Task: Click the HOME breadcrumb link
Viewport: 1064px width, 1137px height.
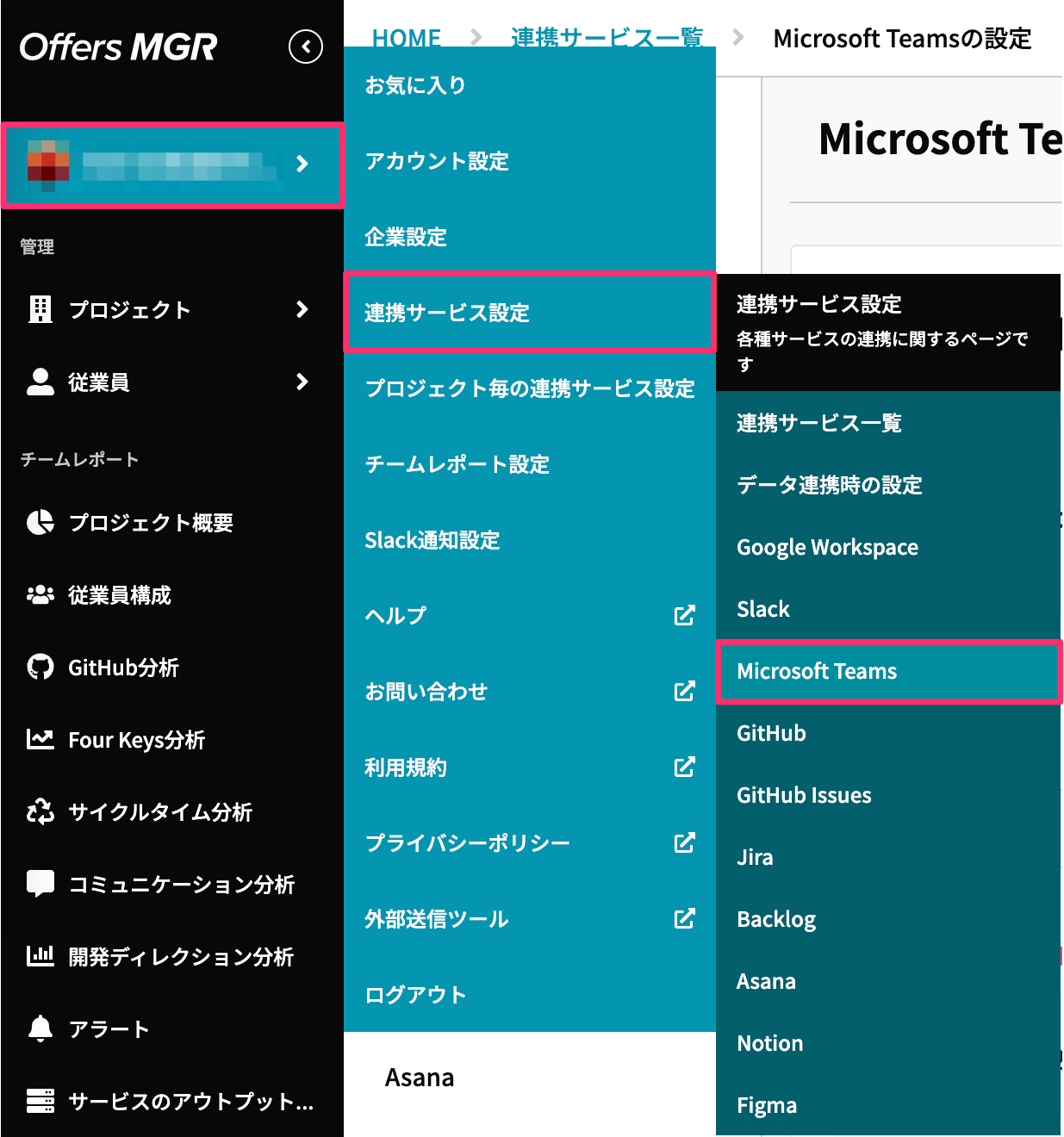Action: point(405,38)
